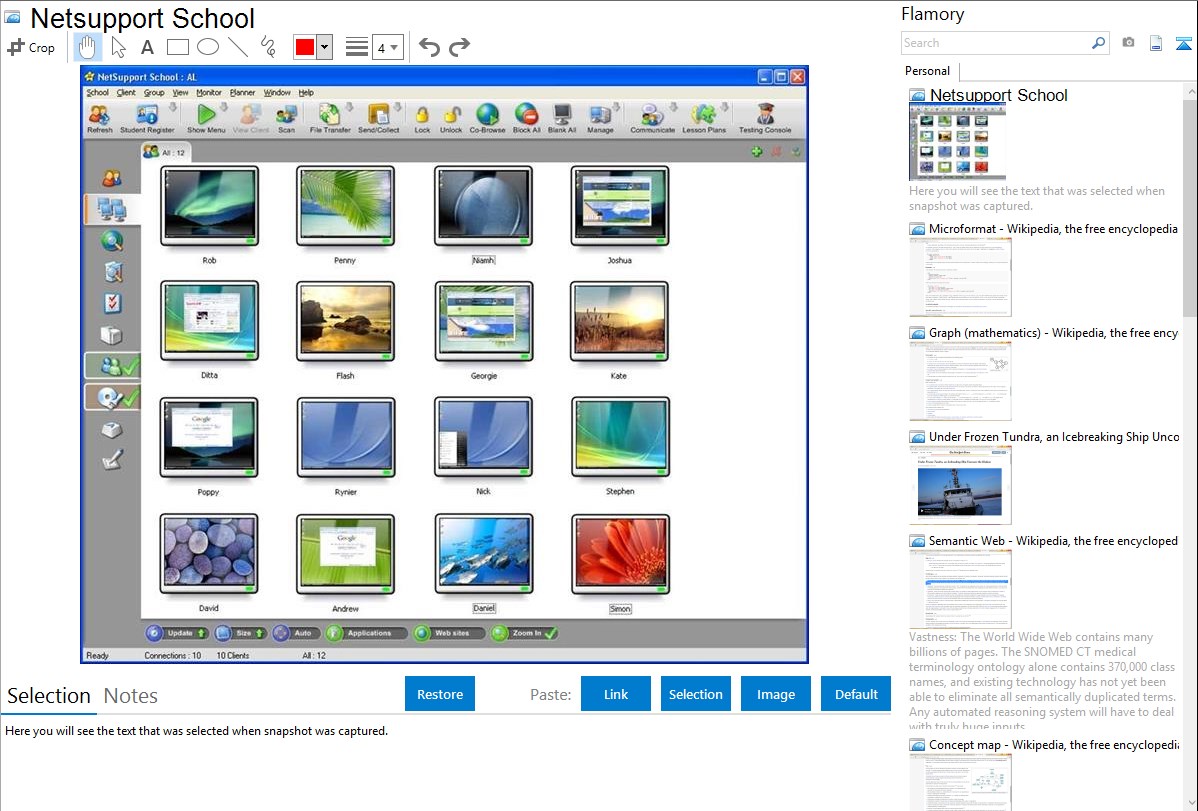Click the File Transfer toolbar icon
This screenshot has height=811, width=1198.
pyautogui.click(x=330, y=118)
